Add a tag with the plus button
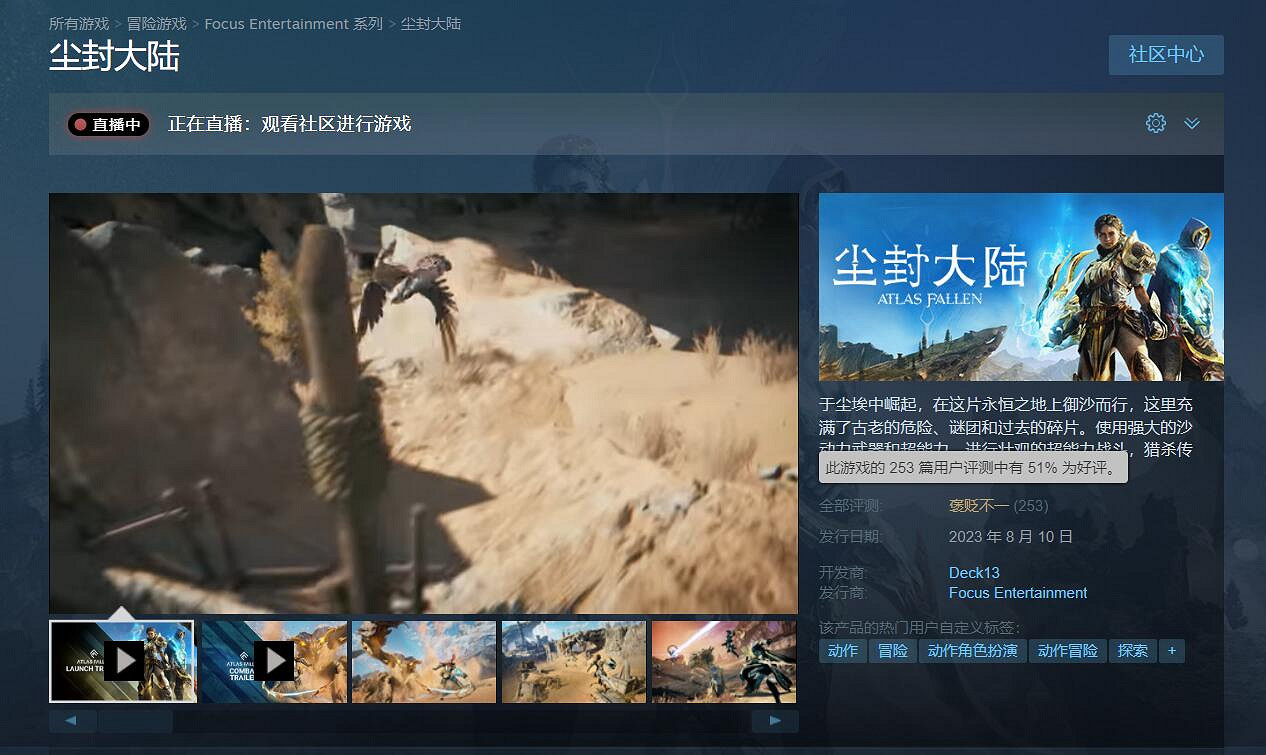The height and width of the screenshot is (755, 1266). pos(1171,651)
